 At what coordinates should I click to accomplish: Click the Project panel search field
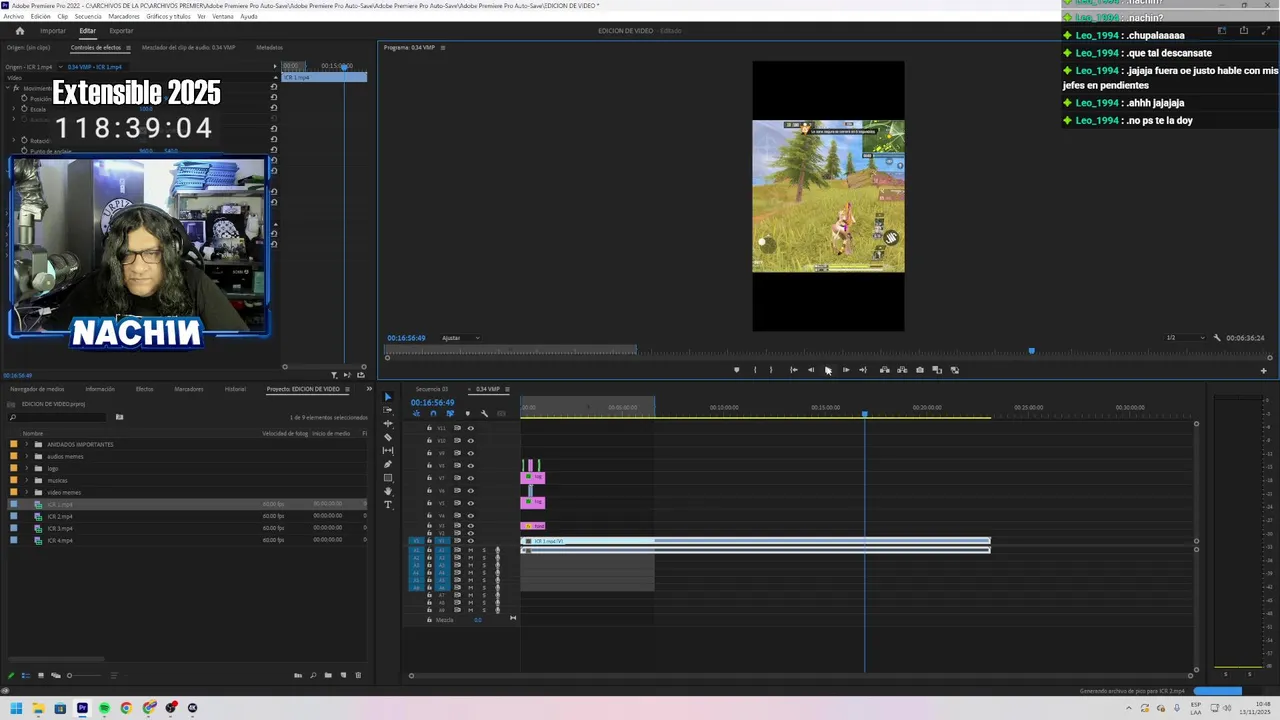pos(58,417)
